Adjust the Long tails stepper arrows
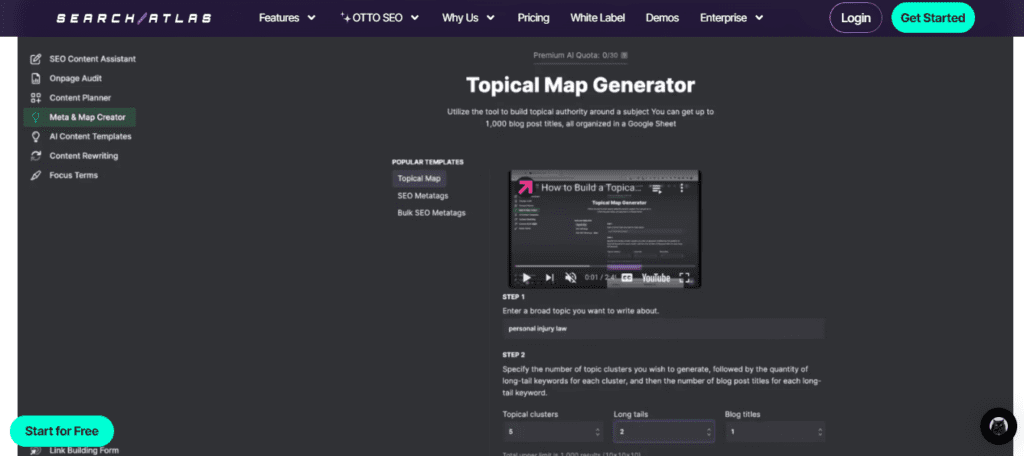The width and height of the screenshot is (1024, 456). 709,432
